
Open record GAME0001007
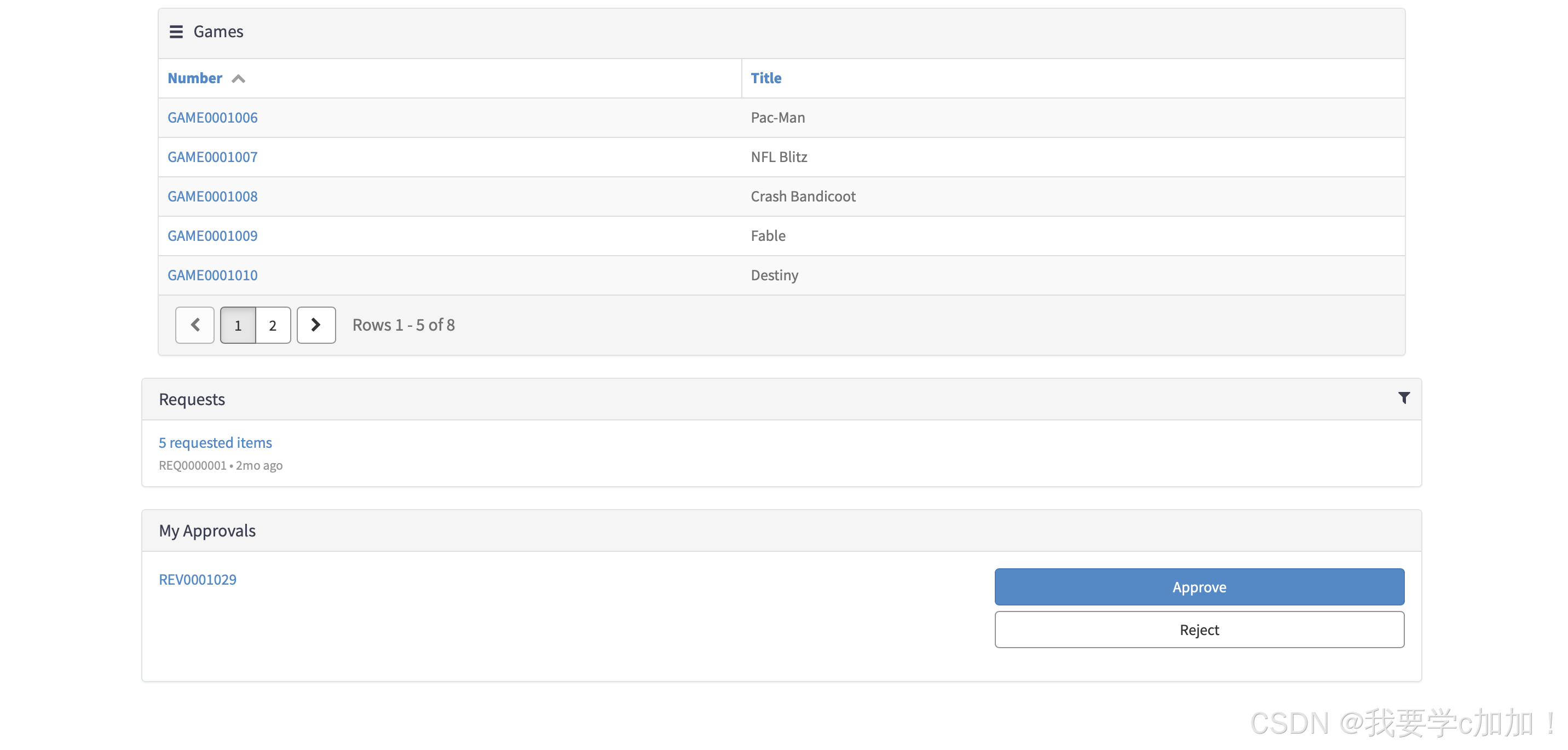[x=212, y=157]
